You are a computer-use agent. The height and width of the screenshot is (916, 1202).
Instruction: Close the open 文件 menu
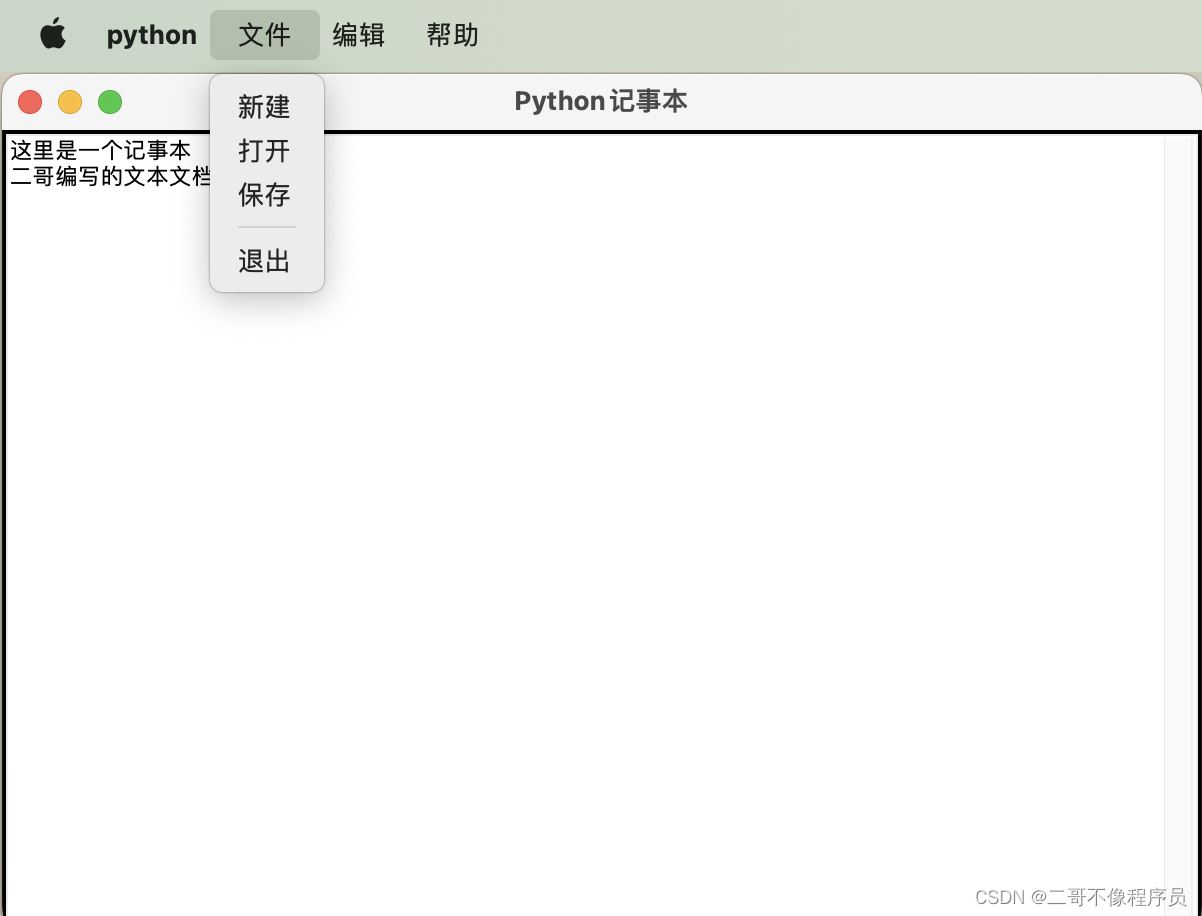265,35
